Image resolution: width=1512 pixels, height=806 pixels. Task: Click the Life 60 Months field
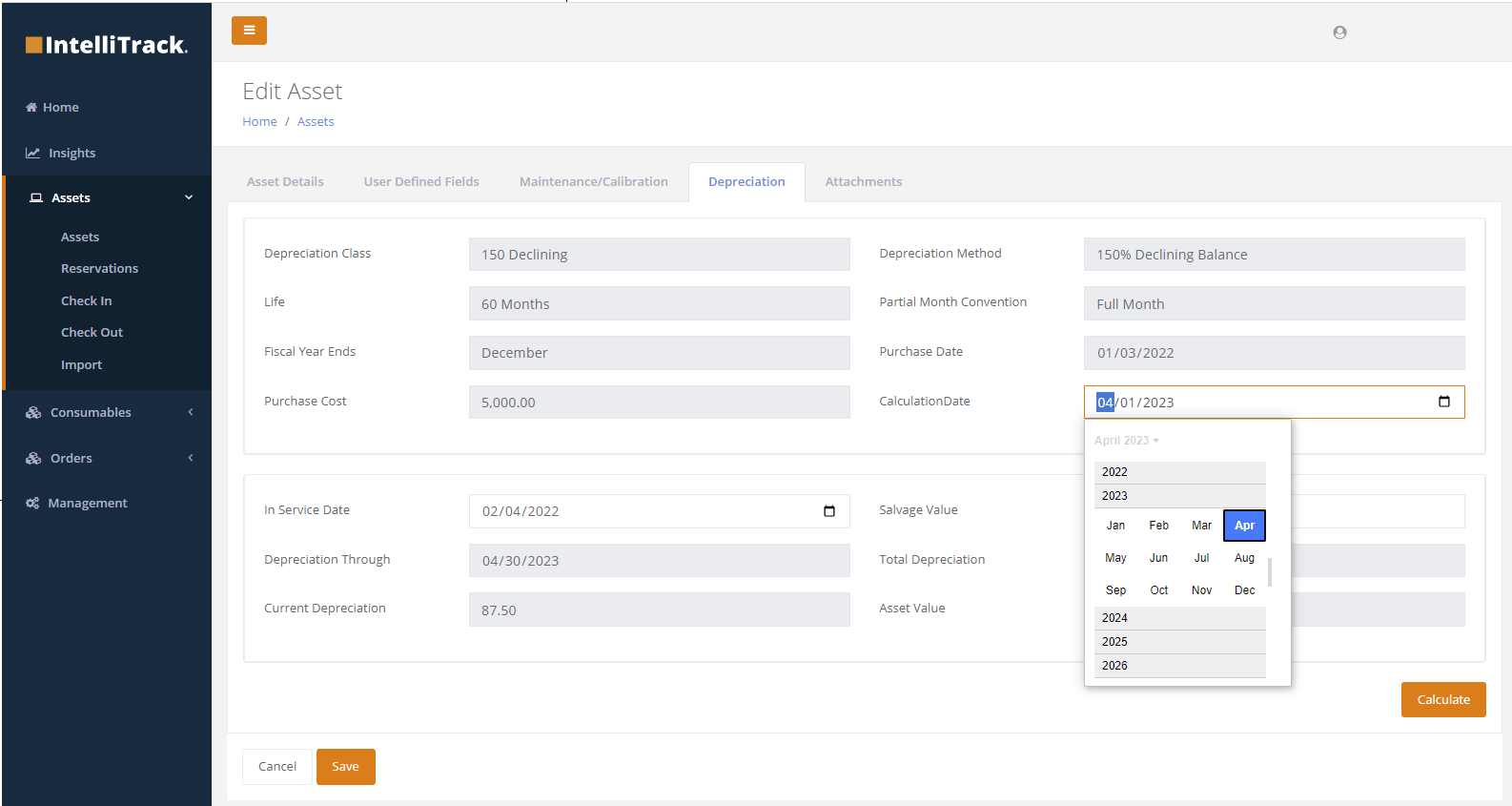click(659, 303)
